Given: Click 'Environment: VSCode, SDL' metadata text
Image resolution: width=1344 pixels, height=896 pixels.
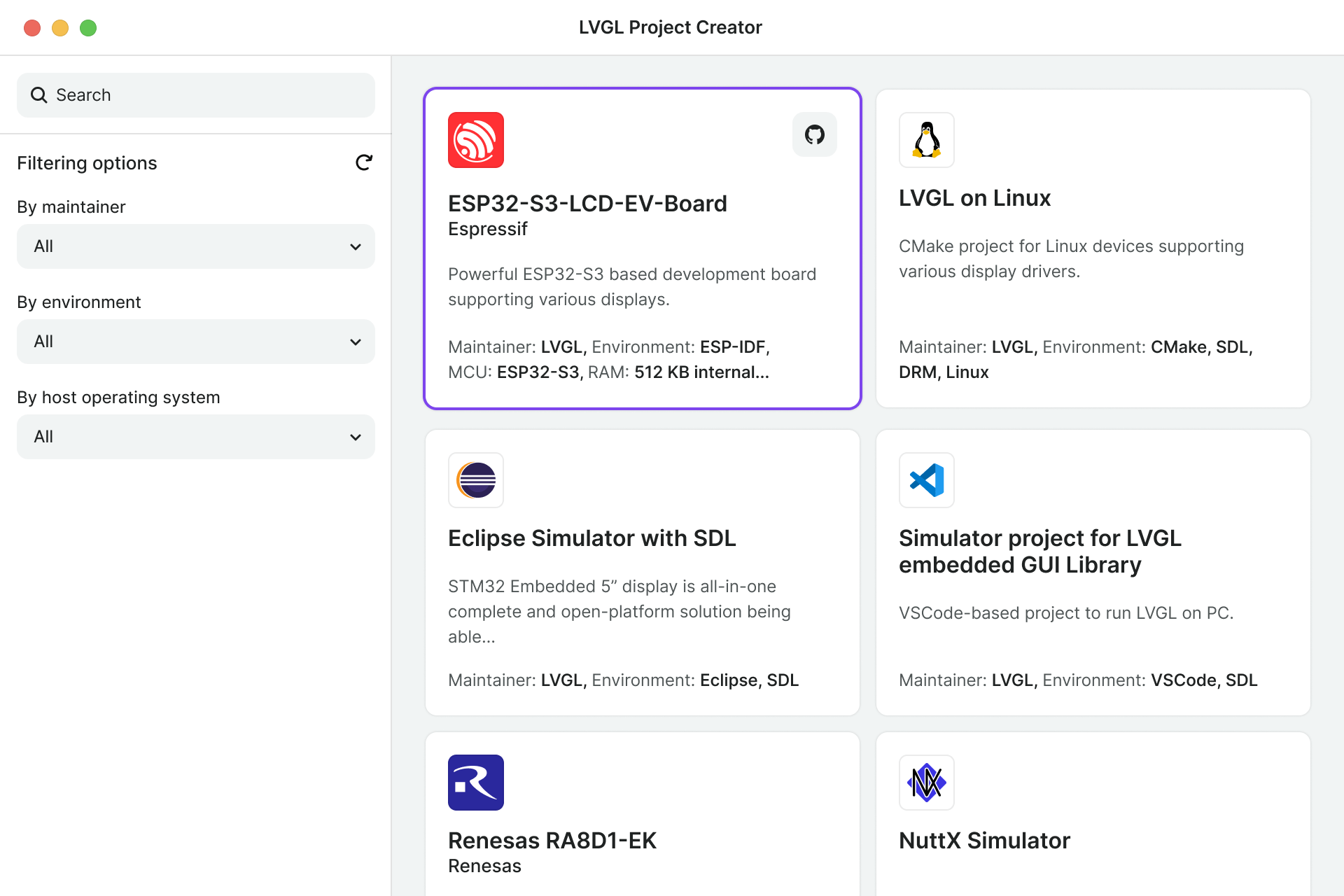Looking at the screenshot, I should pyautogui.click(x=1150, y=680).
